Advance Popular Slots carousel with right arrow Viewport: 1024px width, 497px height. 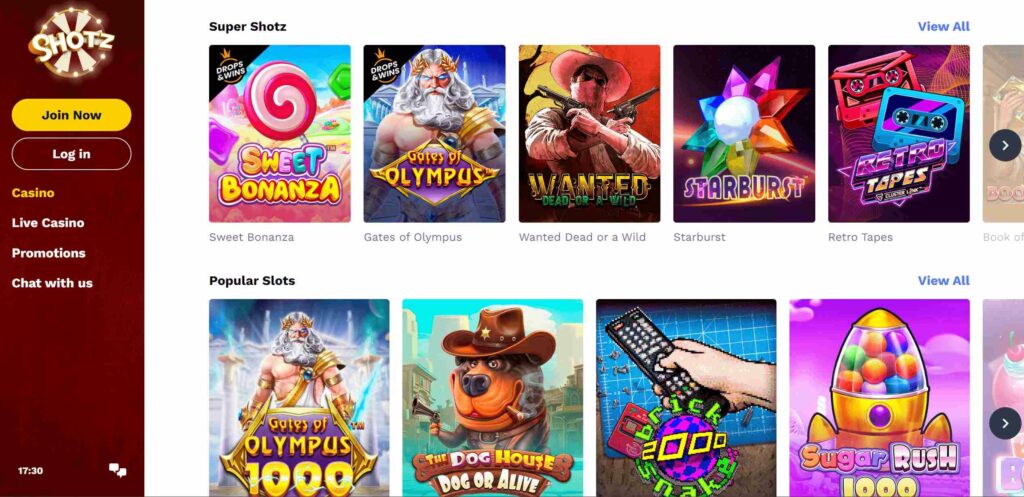[1004, 423]
